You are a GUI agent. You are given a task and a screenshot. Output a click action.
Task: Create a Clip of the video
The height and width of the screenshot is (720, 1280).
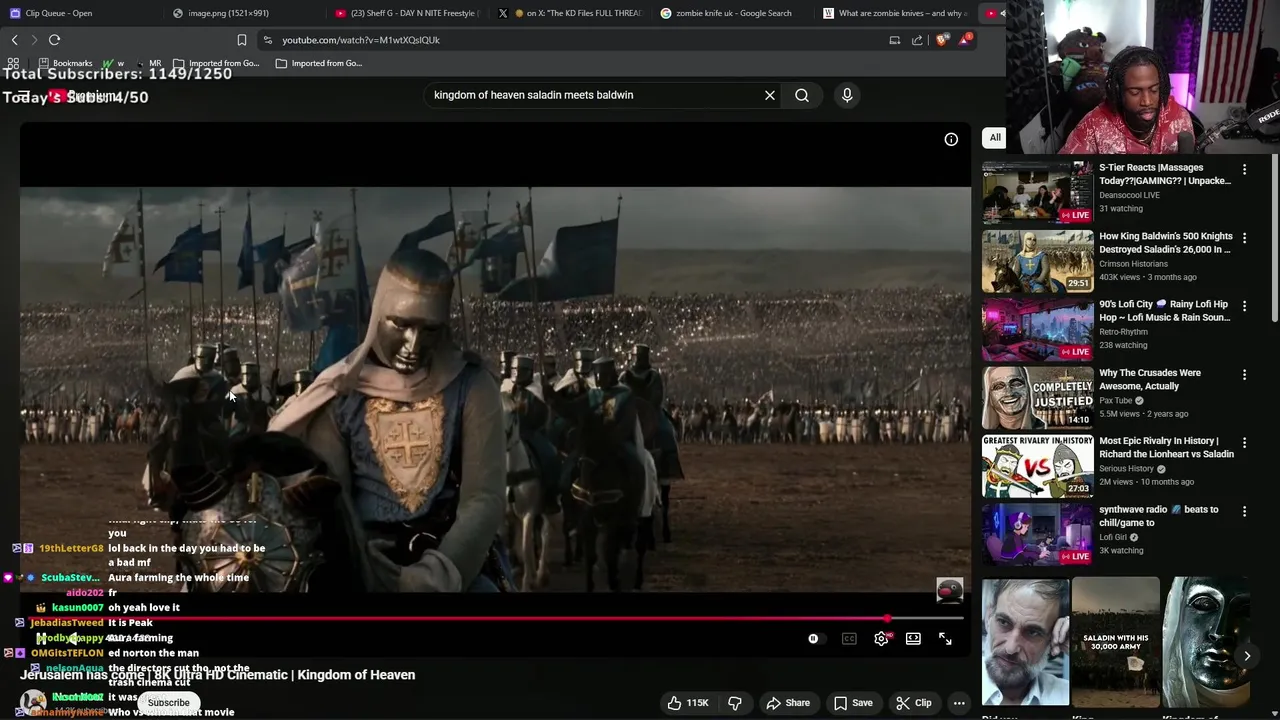913,703
